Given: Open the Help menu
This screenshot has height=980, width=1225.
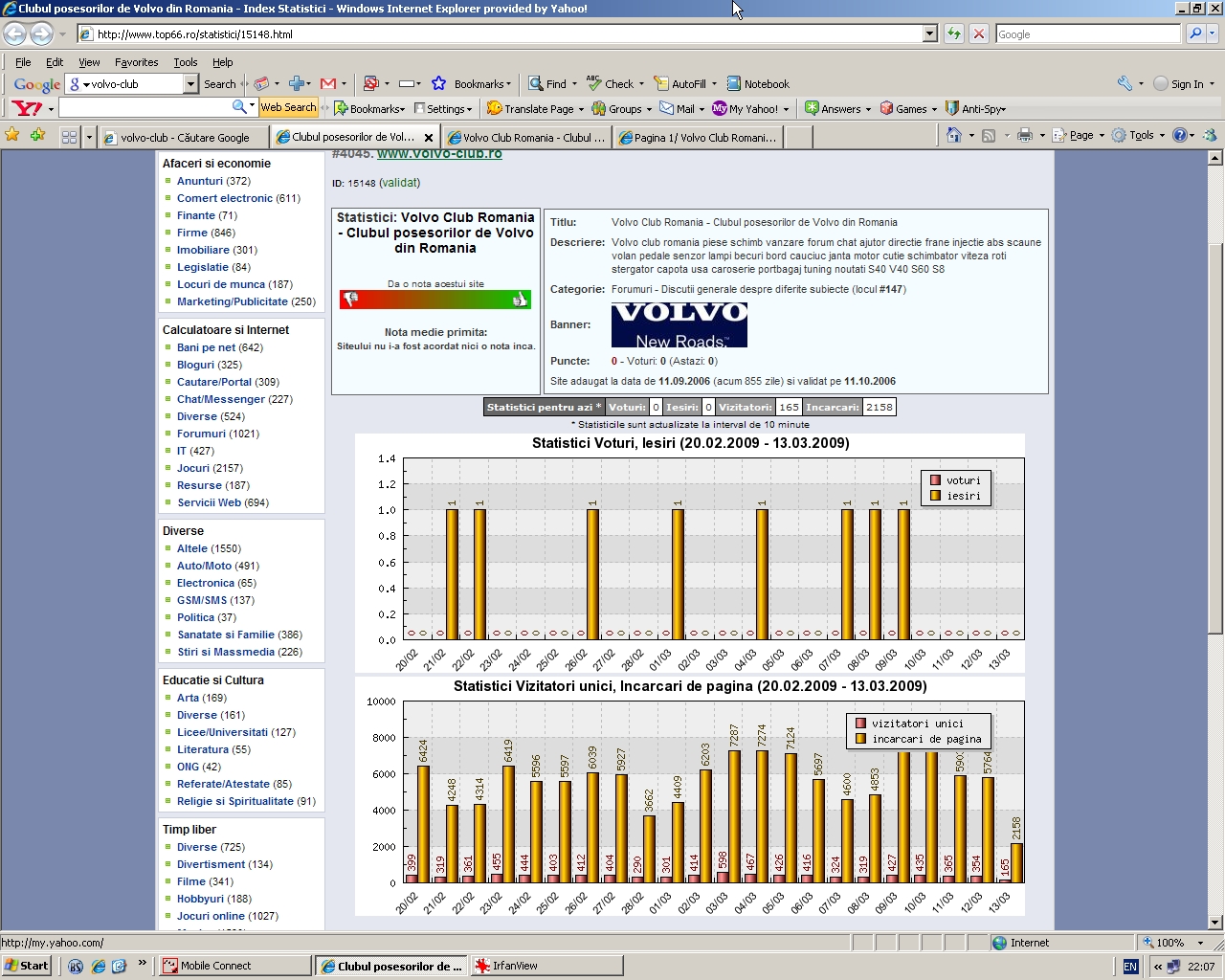Looking at the screenshot, I should pos(222,62).
